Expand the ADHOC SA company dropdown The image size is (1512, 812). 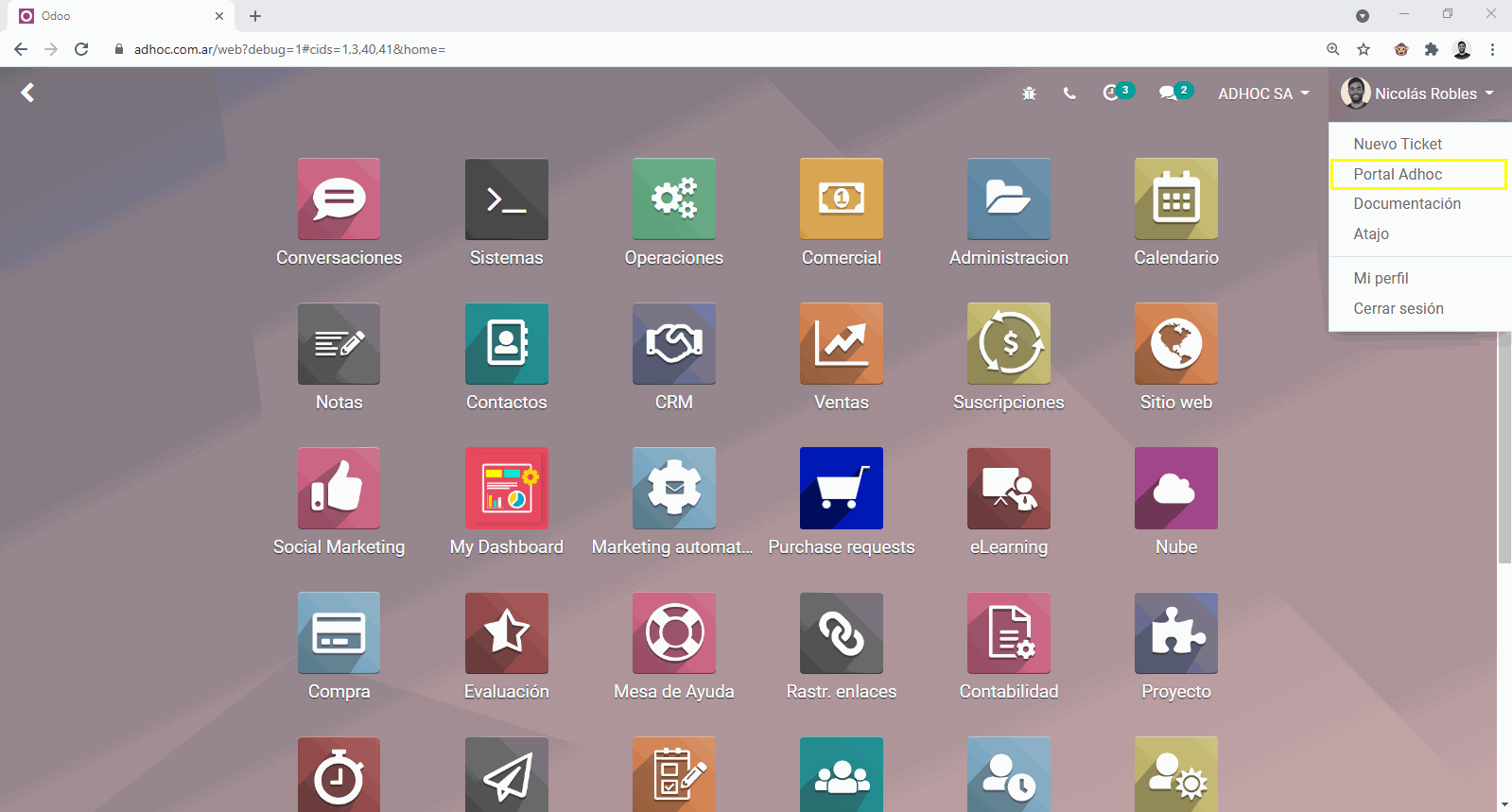[1263, 94]
